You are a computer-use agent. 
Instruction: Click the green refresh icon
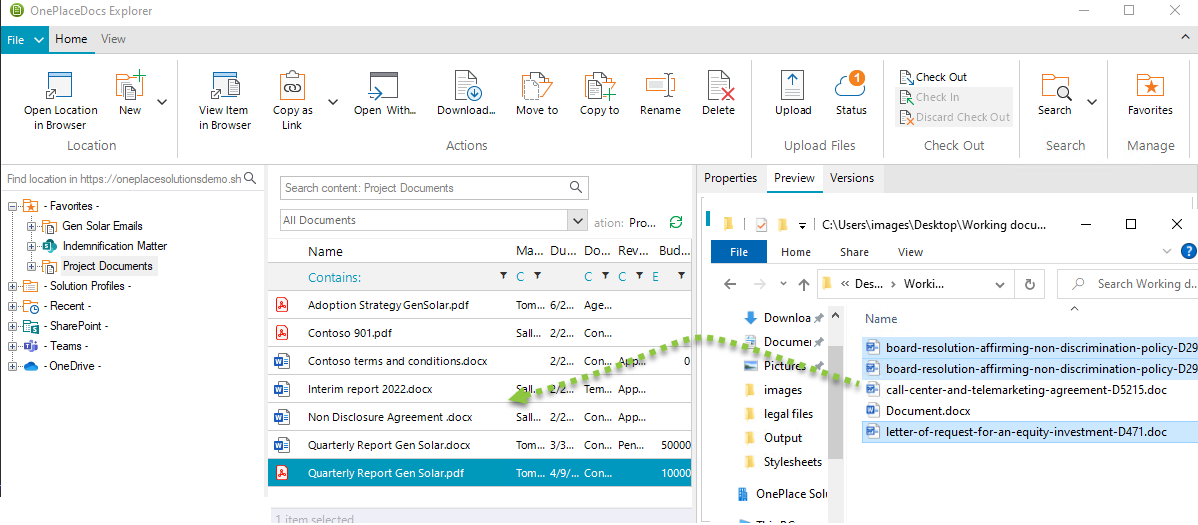point(676,222)
